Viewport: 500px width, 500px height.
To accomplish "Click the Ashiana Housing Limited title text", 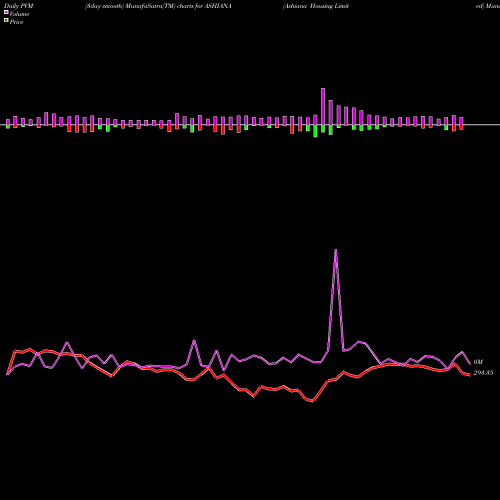I will 316,6.
